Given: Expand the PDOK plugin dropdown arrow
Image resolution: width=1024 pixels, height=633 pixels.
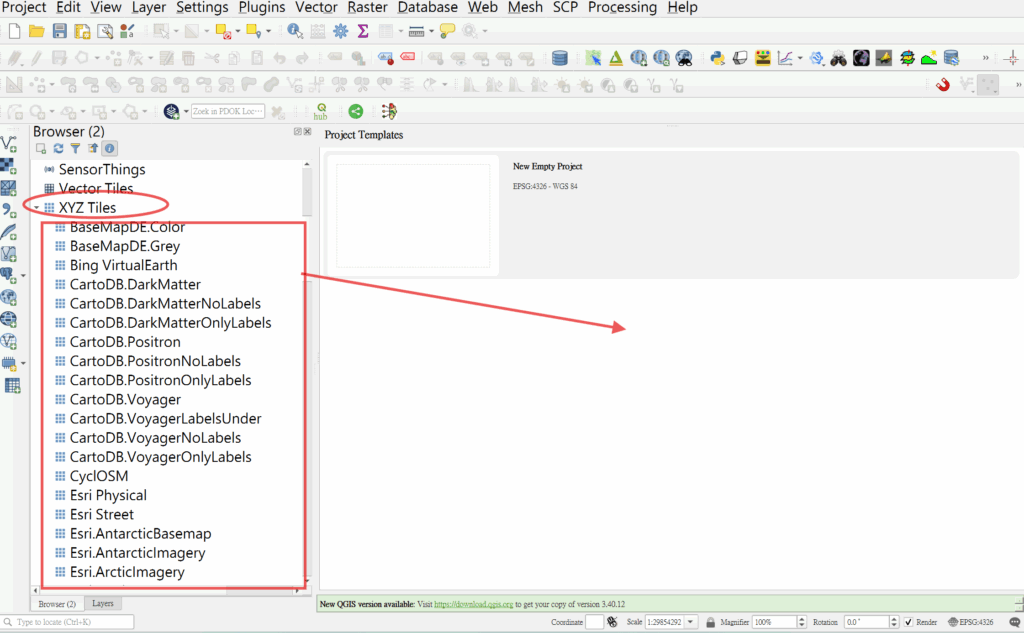Looking at the screenshot, I should point(186,111).
